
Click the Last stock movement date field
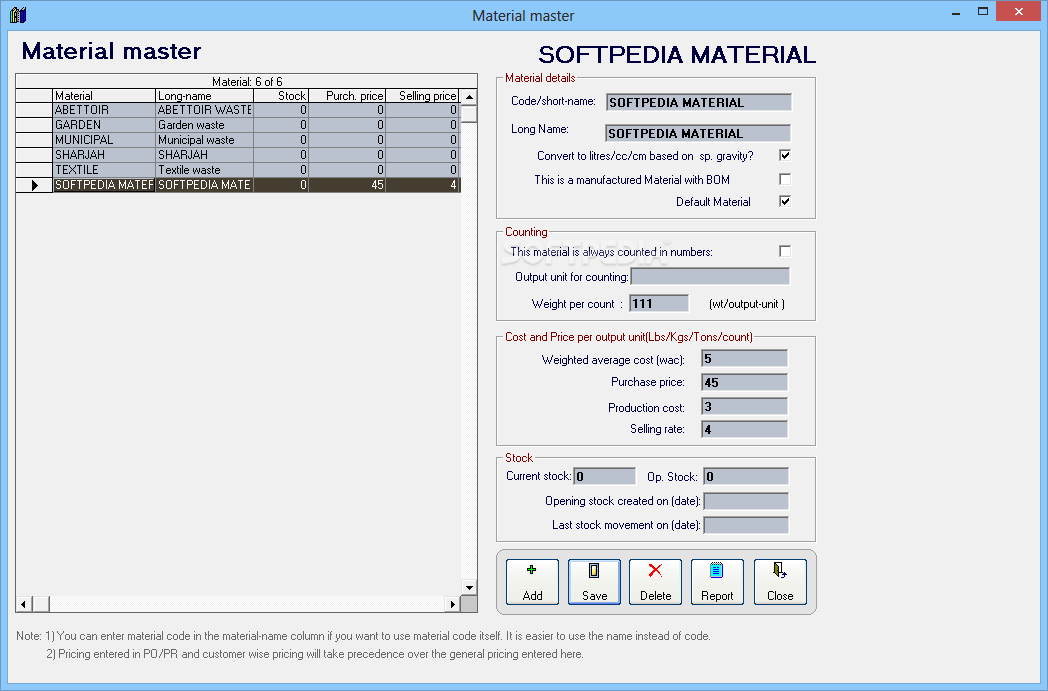(x=746, y=525)
